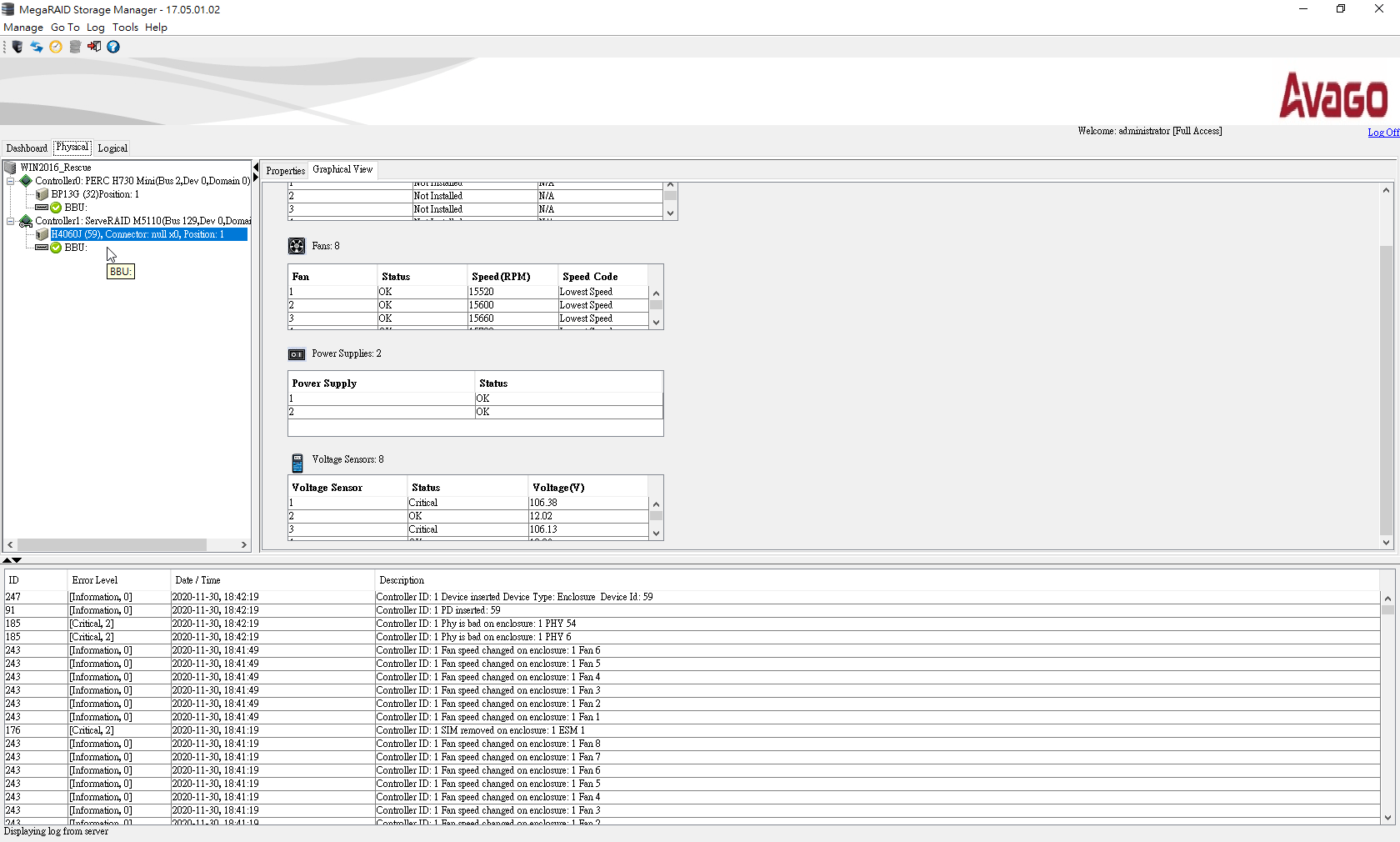
Task: Open the Help menu
Action: tap(156, 28)
